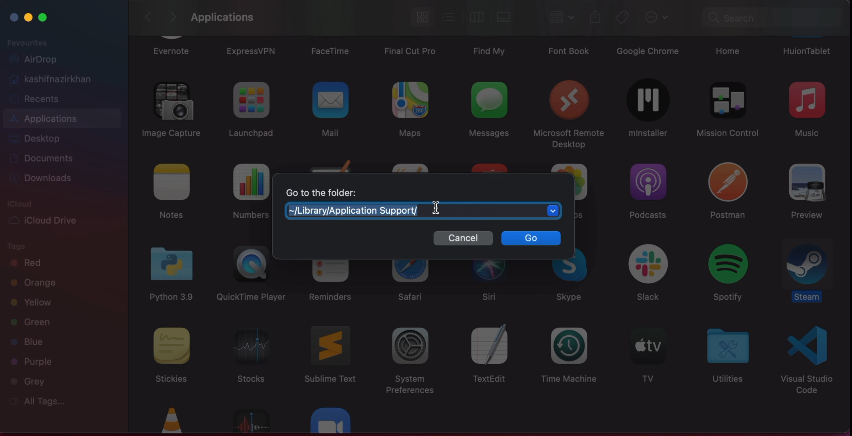Switch to gallery view in toolbar

[x=503, y=17]
